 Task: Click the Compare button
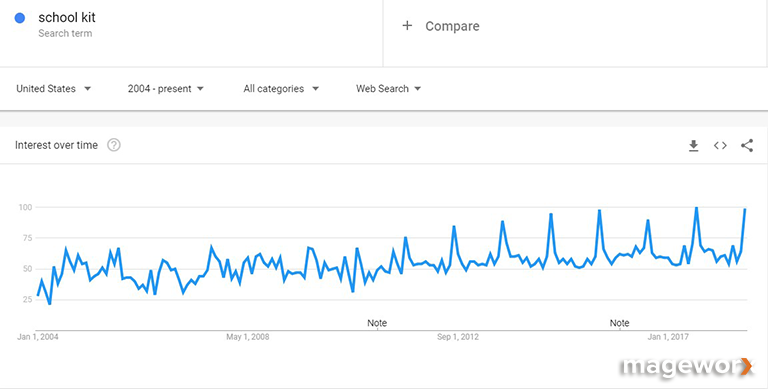pos(440,26)
